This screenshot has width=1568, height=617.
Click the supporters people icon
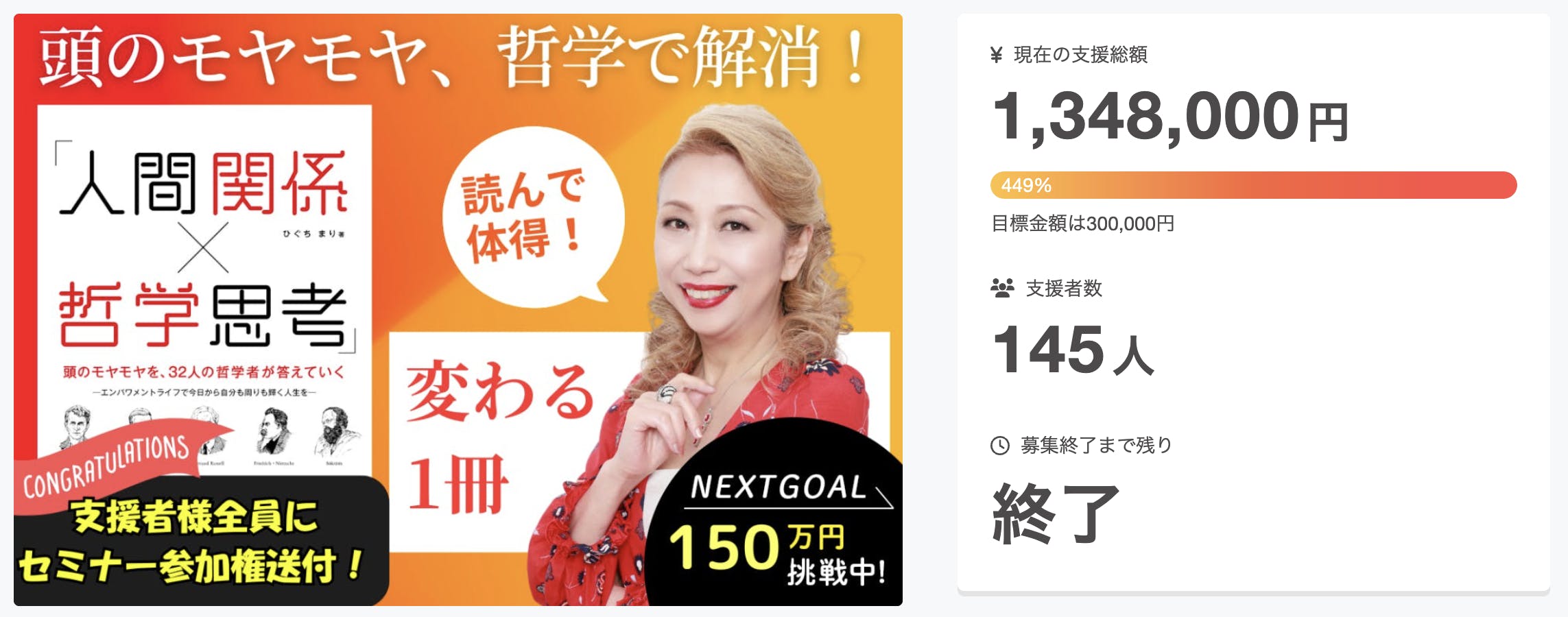(x=1002, y=288)
